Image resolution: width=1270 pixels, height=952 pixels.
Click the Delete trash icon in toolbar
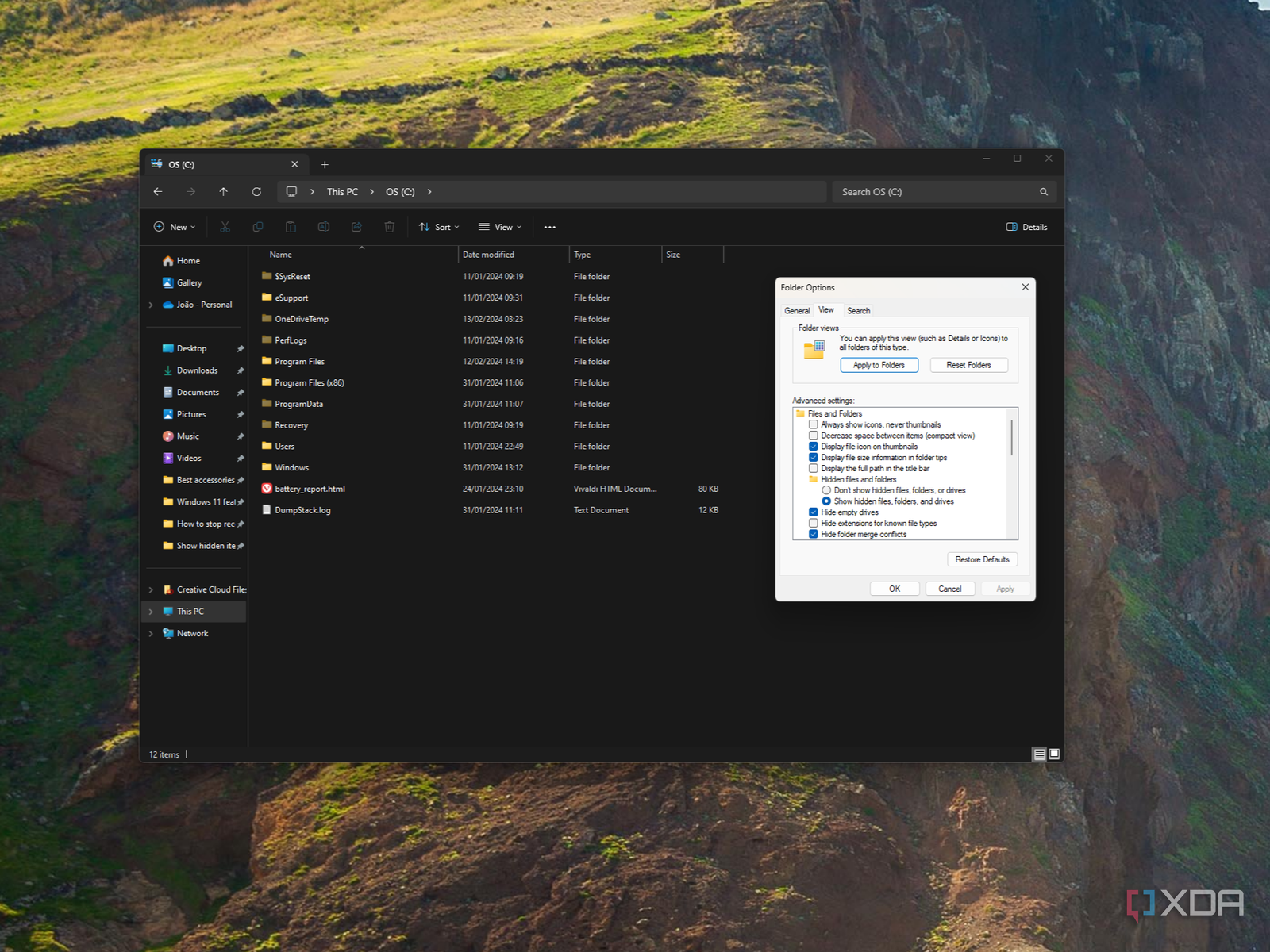389,227
